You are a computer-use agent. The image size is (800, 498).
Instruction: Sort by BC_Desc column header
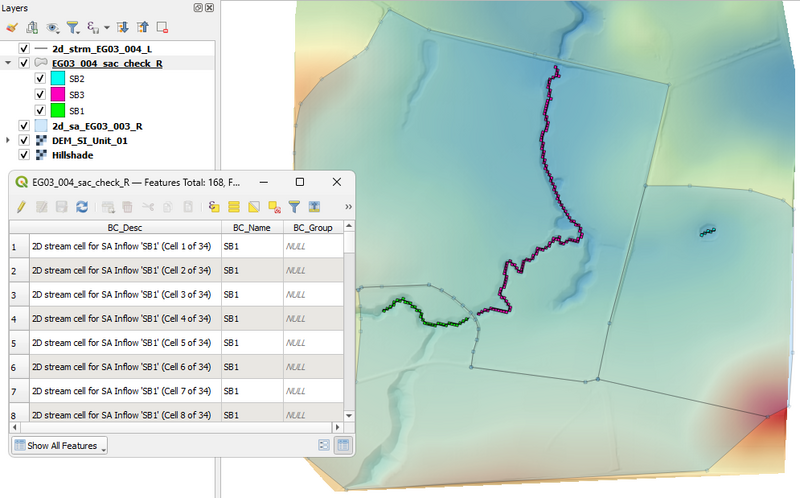(x=124, y=228)
